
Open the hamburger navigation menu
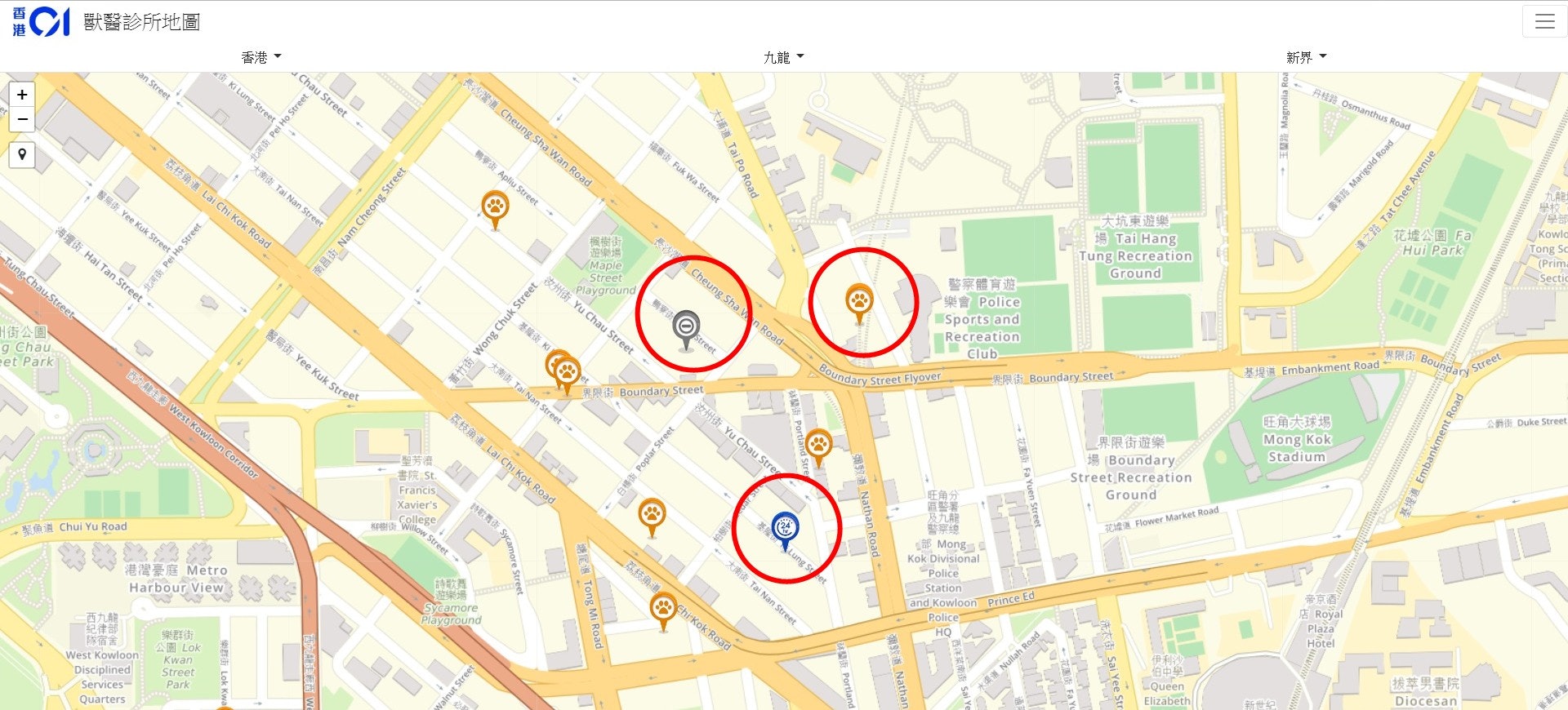(x=1544, y=21)
